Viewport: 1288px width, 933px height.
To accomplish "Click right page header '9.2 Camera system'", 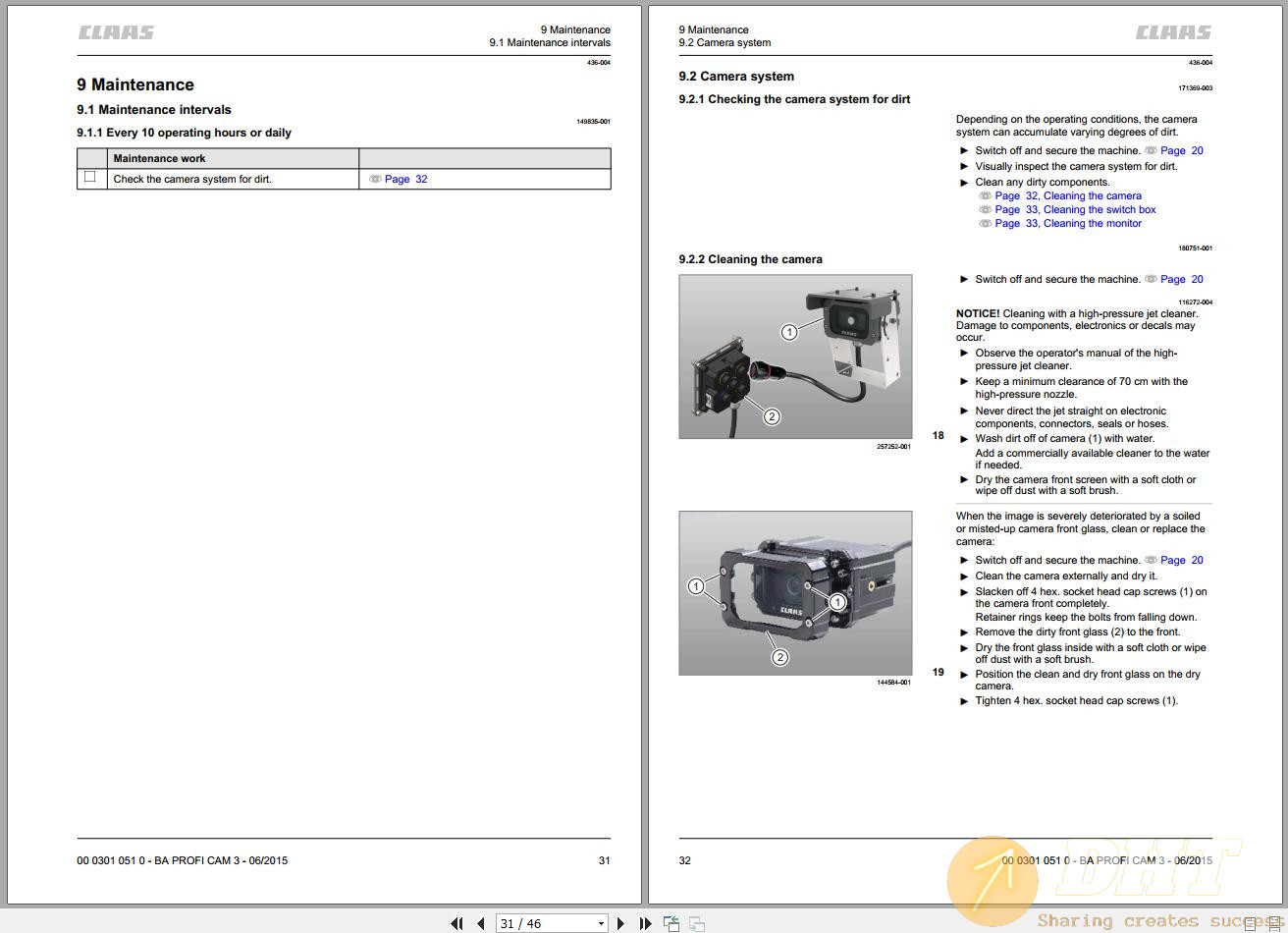I will 724,42.
